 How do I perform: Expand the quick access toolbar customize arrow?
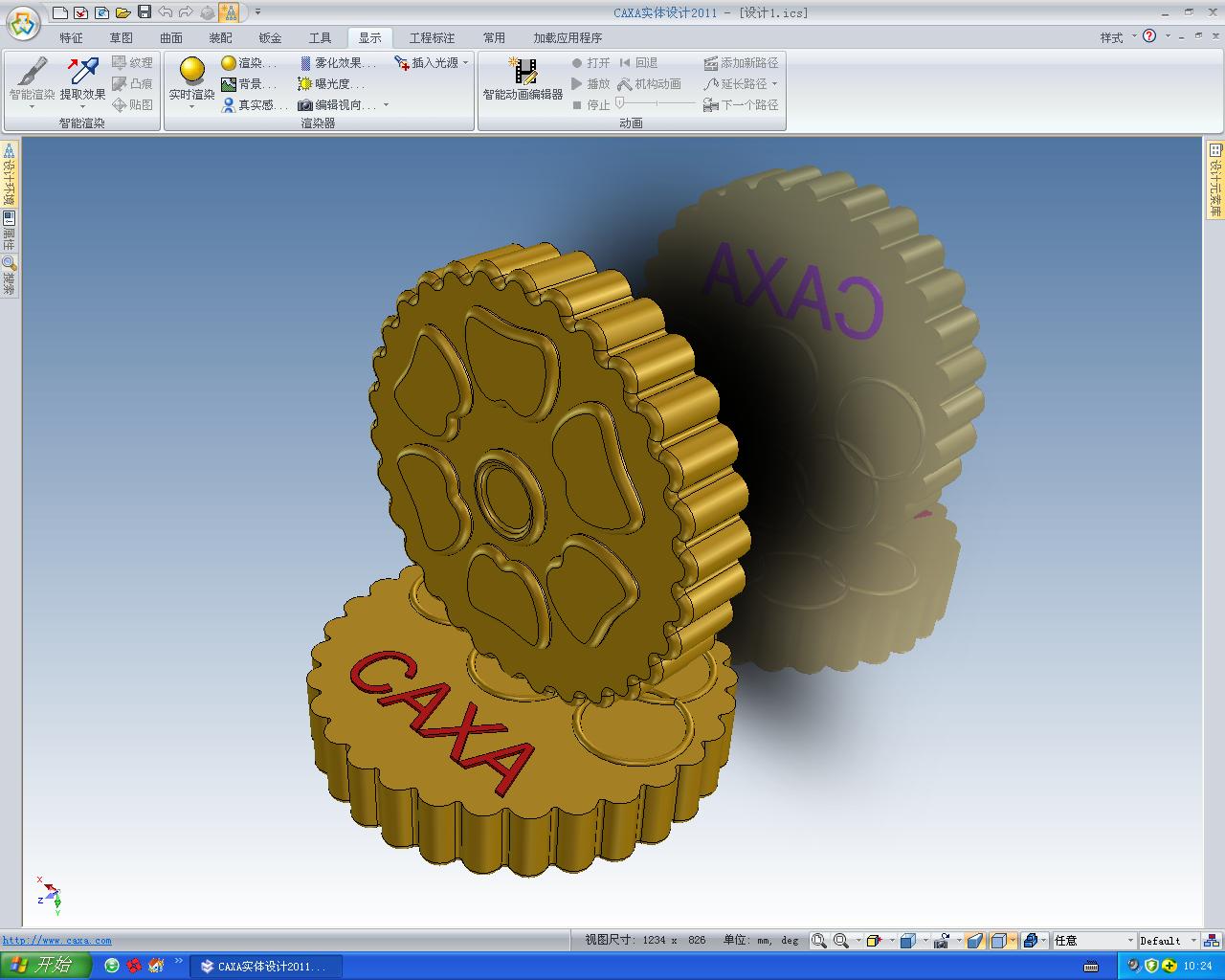(x=258, y=12)
